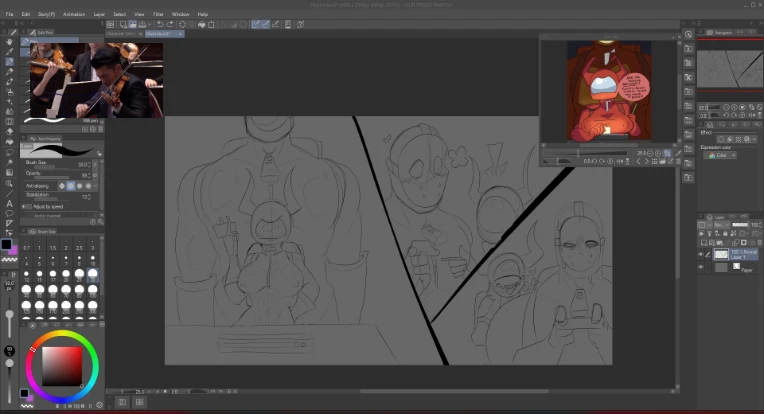Screen dimensions: 764x414
Task: Open the File menu
Action: coord(9,14)
